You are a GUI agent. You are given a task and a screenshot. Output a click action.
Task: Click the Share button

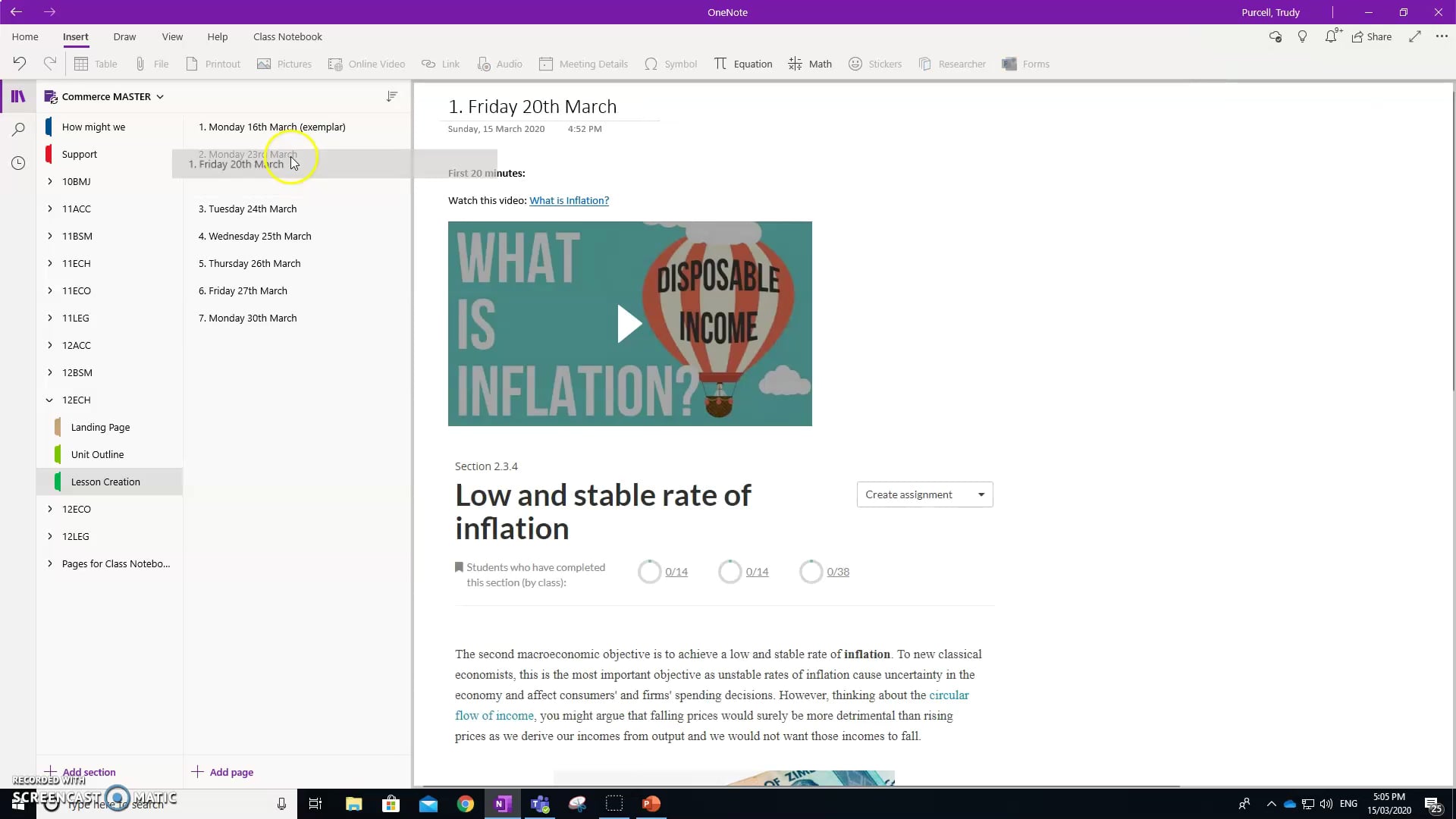click(x=1372, y=36)
